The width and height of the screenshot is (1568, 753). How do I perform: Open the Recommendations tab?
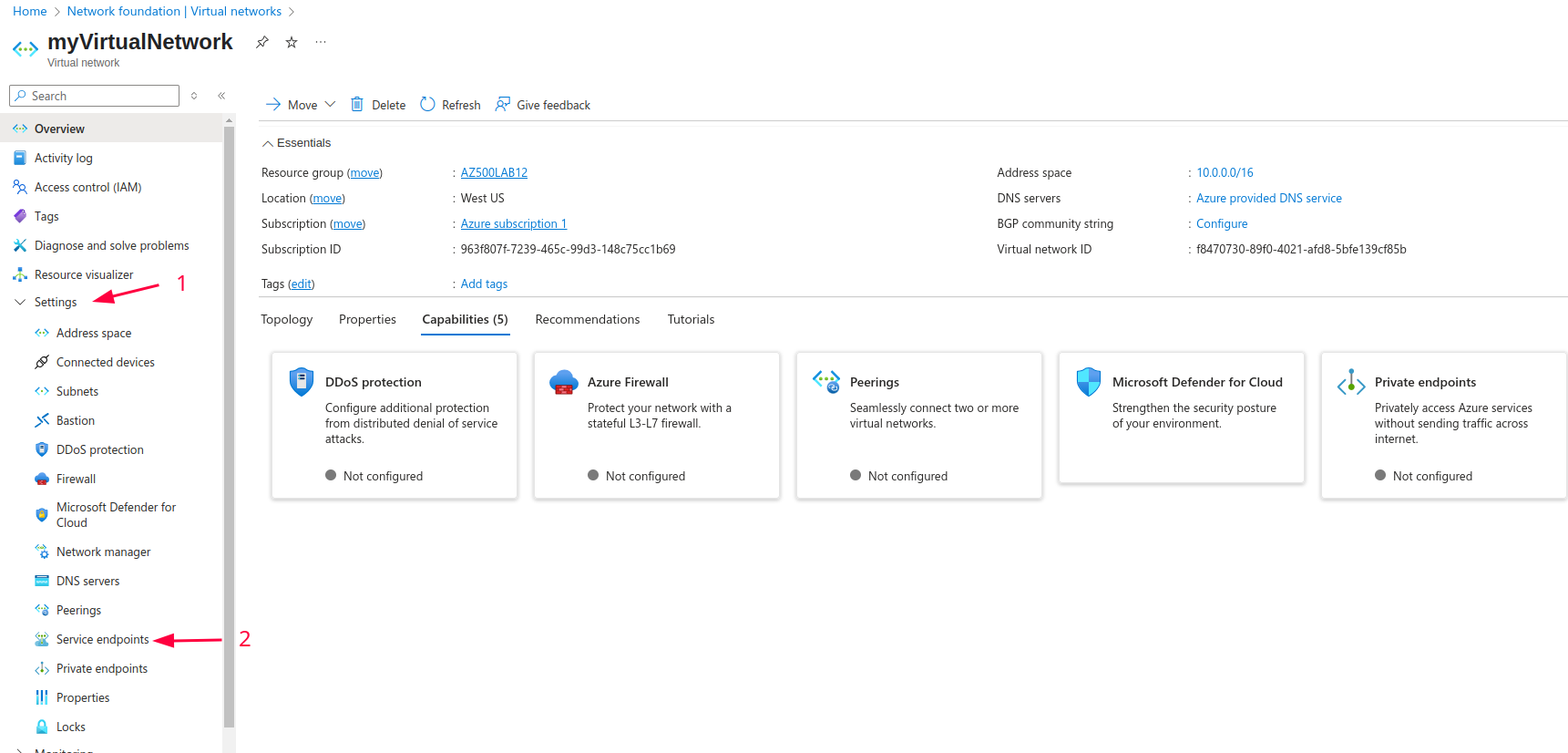588,319
